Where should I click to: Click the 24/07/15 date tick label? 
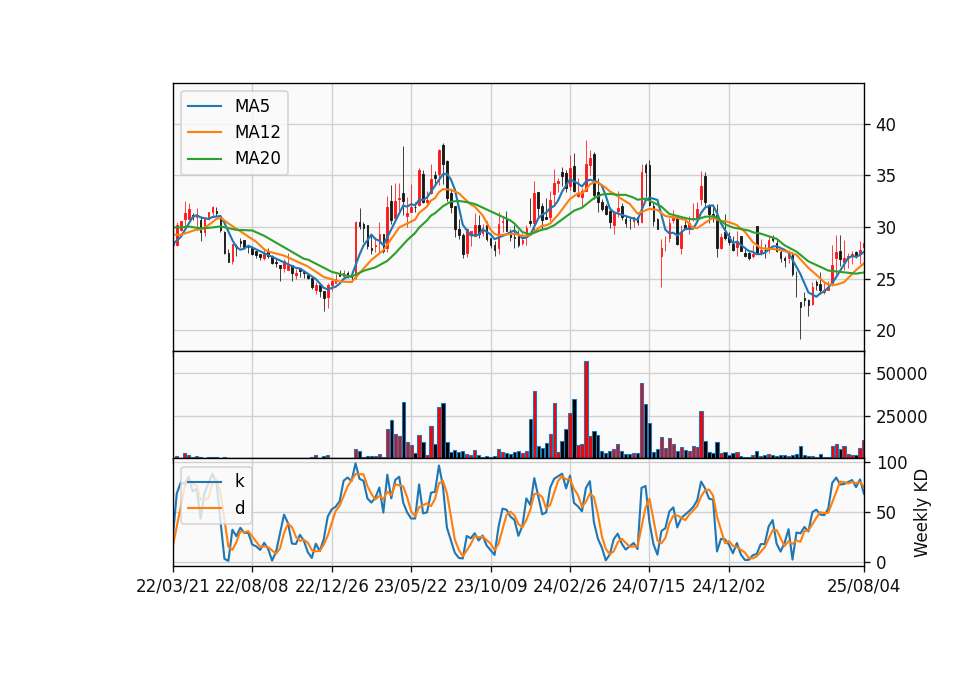[x=648, y=586]
